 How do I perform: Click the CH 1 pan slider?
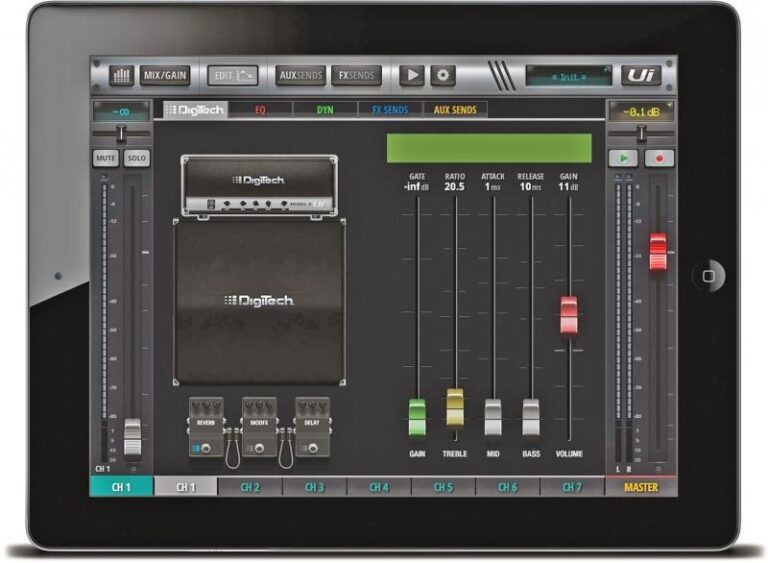(x=121, y=133)
